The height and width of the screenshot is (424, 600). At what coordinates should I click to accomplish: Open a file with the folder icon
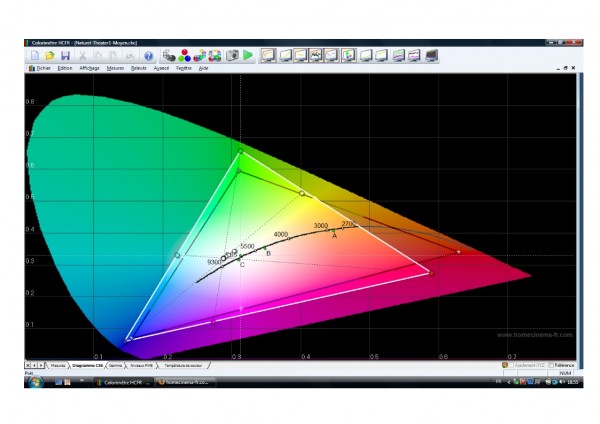tap(49, 56)
